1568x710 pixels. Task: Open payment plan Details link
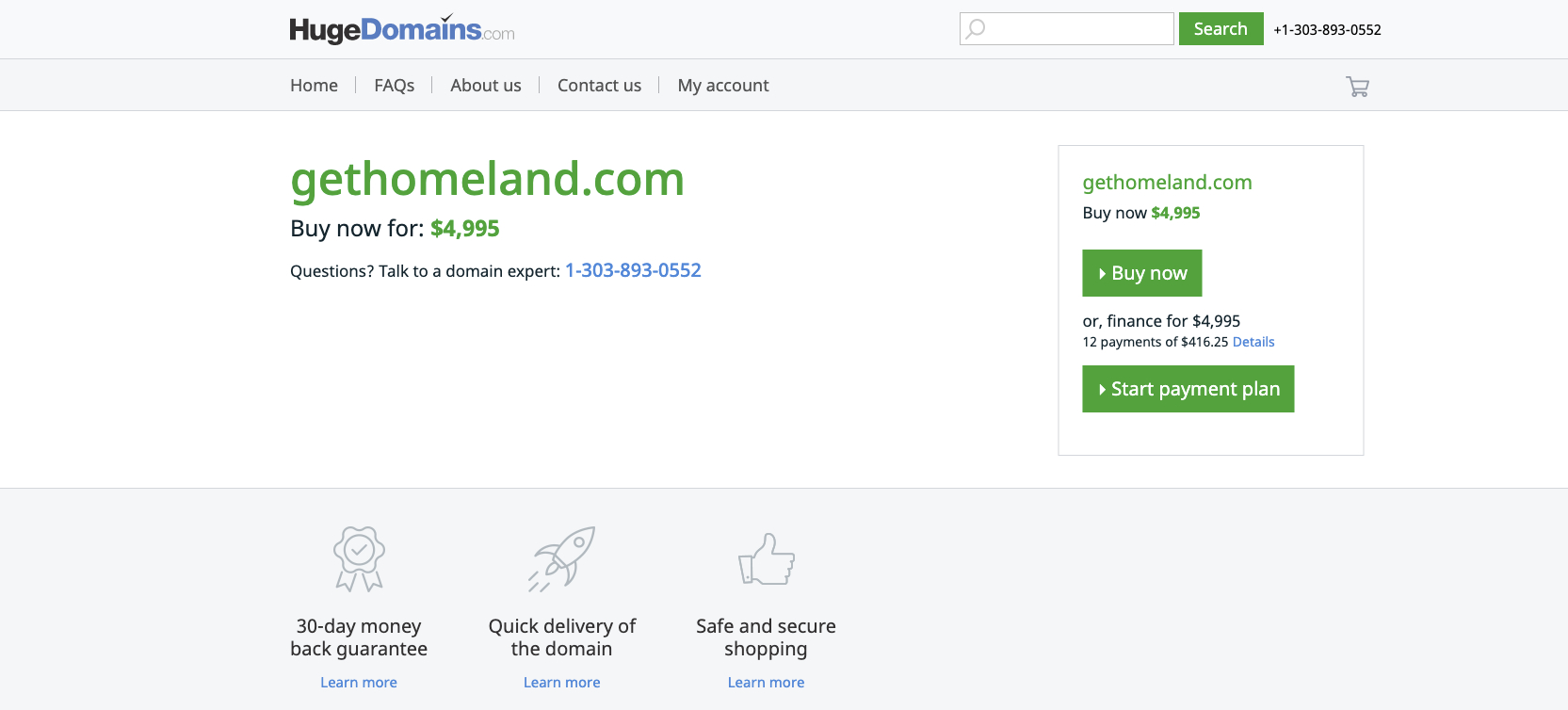tap(1253, 342)
